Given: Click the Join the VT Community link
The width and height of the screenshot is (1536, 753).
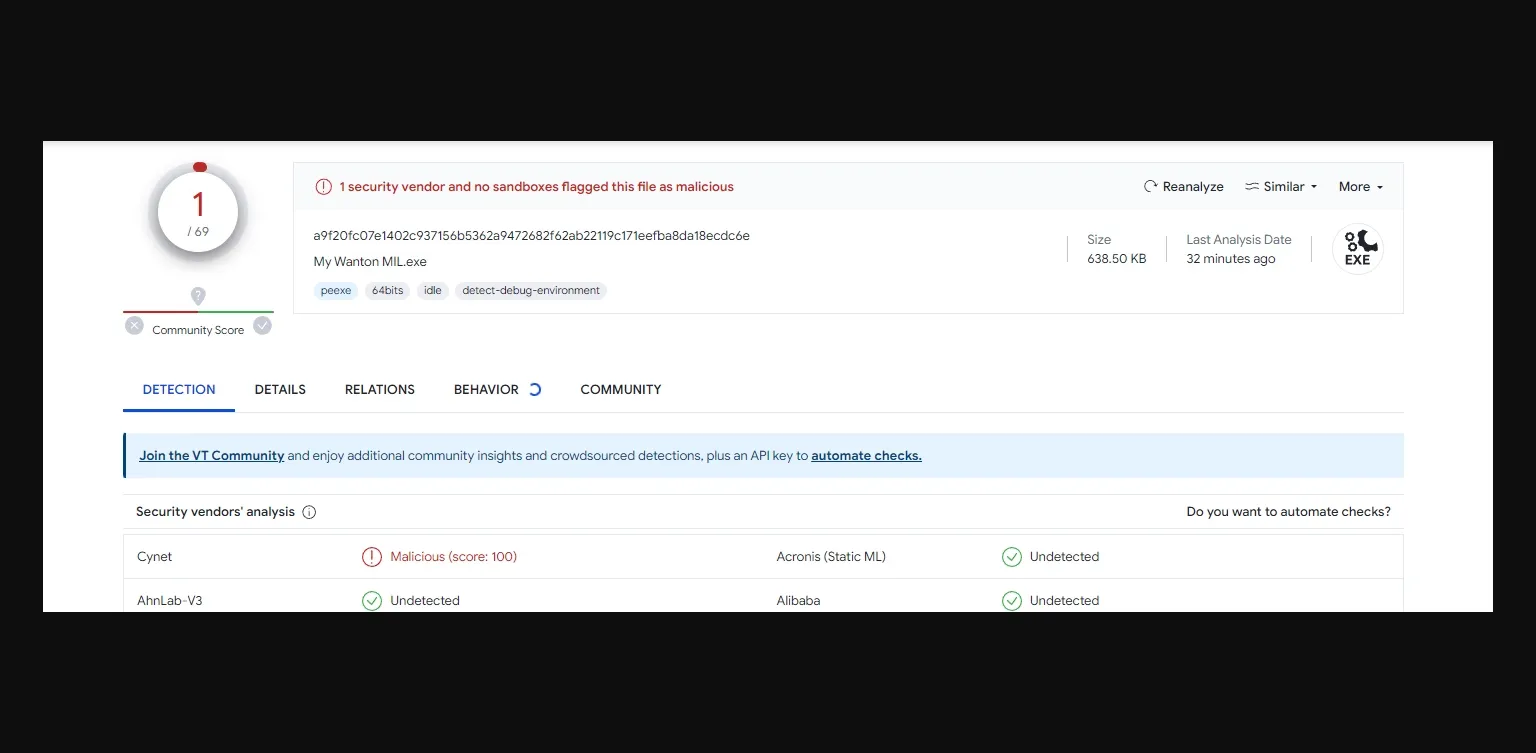Looking at the screenshot, I should [212, 456].
